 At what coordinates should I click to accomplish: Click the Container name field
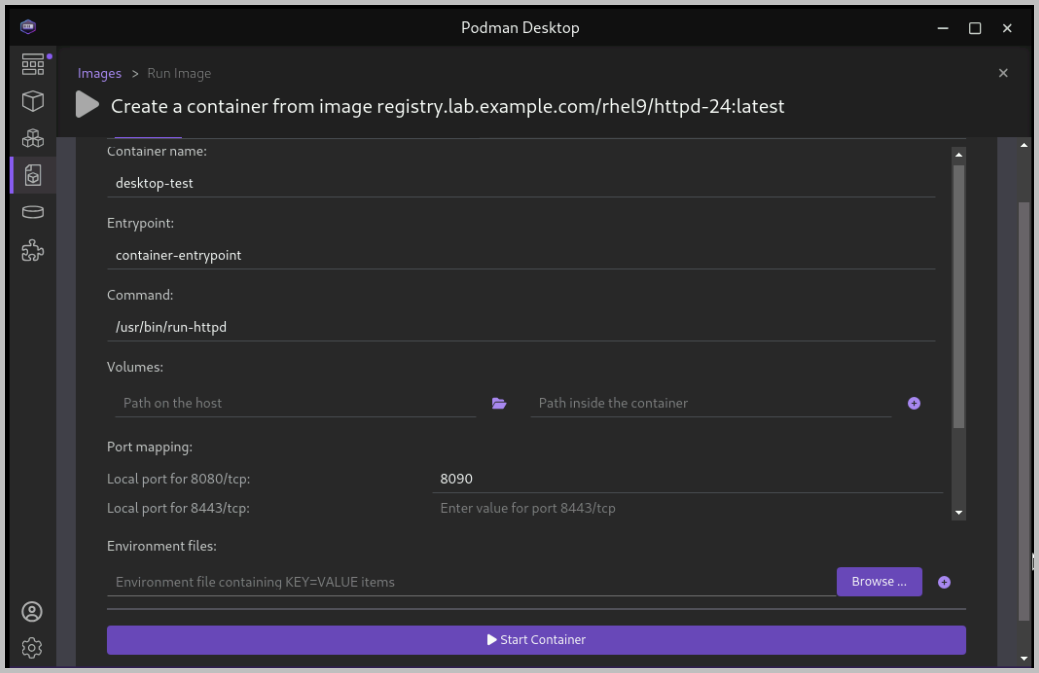(x=520, y=183)
